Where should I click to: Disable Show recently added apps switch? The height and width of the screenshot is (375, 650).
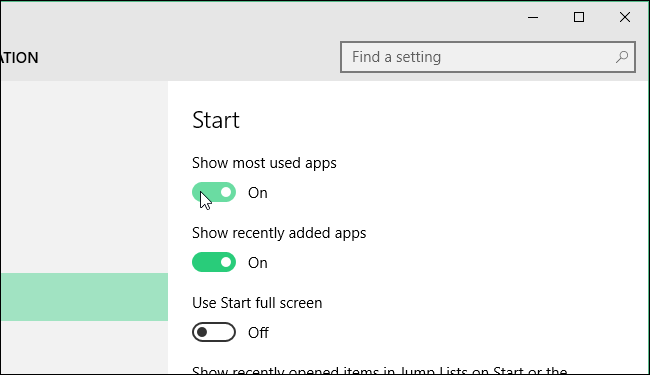coord(214,262)
